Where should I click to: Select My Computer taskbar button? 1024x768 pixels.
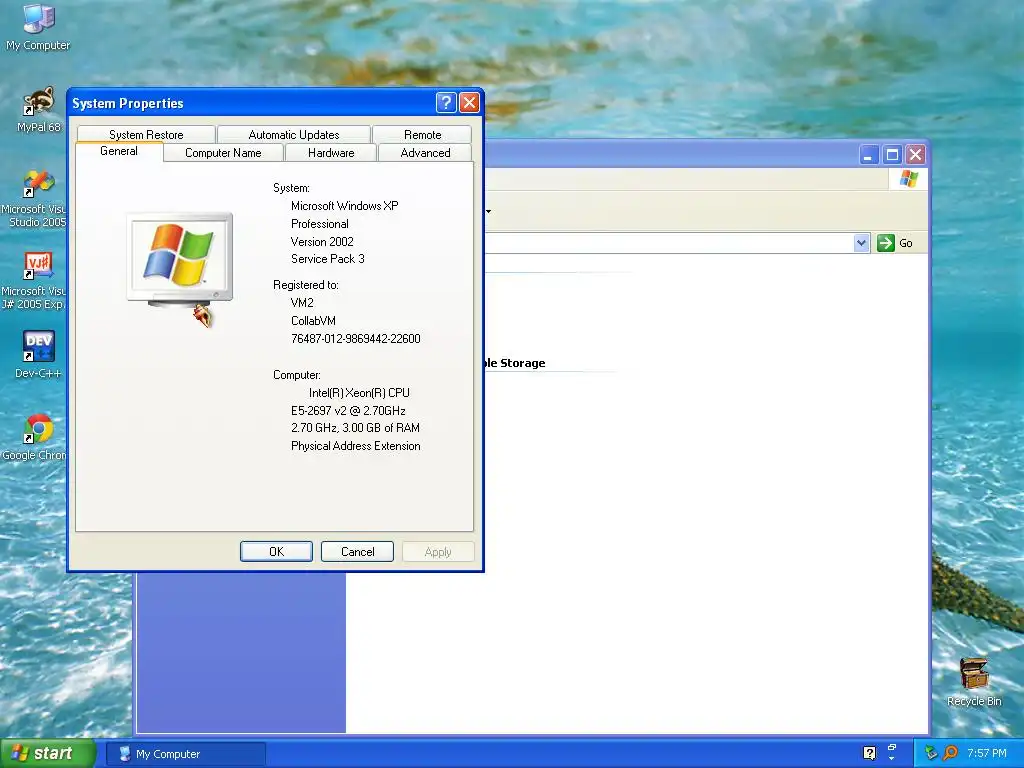click(186, 754)
